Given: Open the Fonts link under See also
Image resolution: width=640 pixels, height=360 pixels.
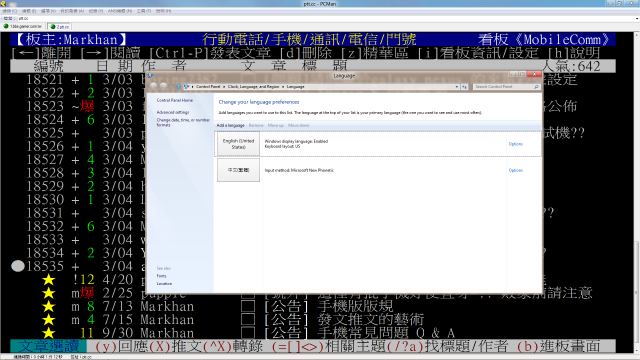Looking at the screenshot, I should (161, 276).
